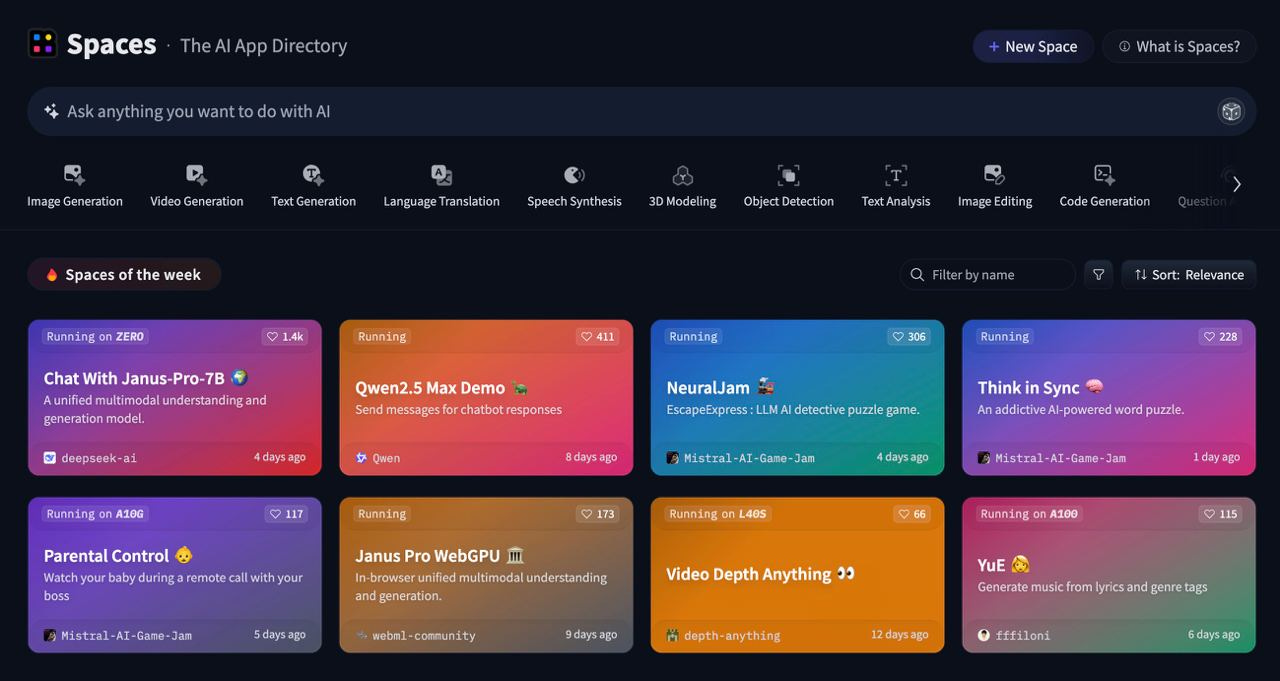Select the Video Generation category icon
Image resolution: width=1280 pixels, height=681 pixels.
[x=196, y=175]
